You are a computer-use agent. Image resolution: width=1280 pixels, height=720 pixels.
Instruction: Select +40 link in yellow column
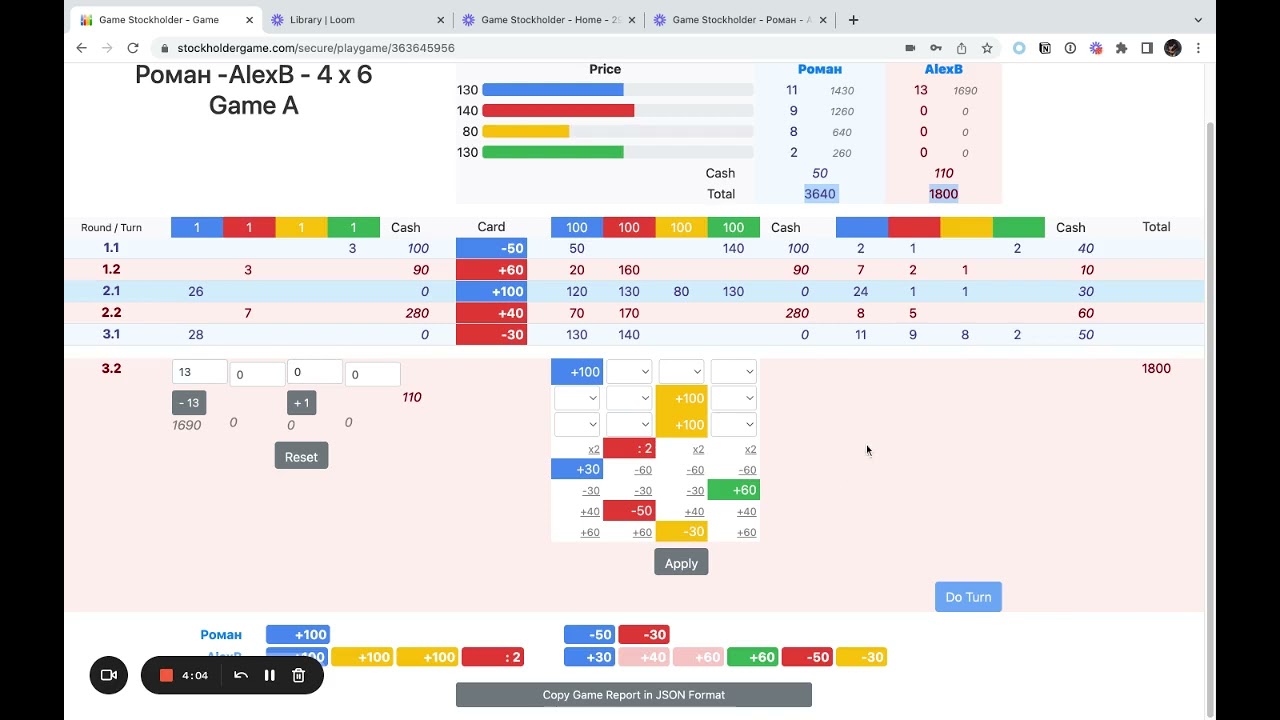tap(694, 512)
